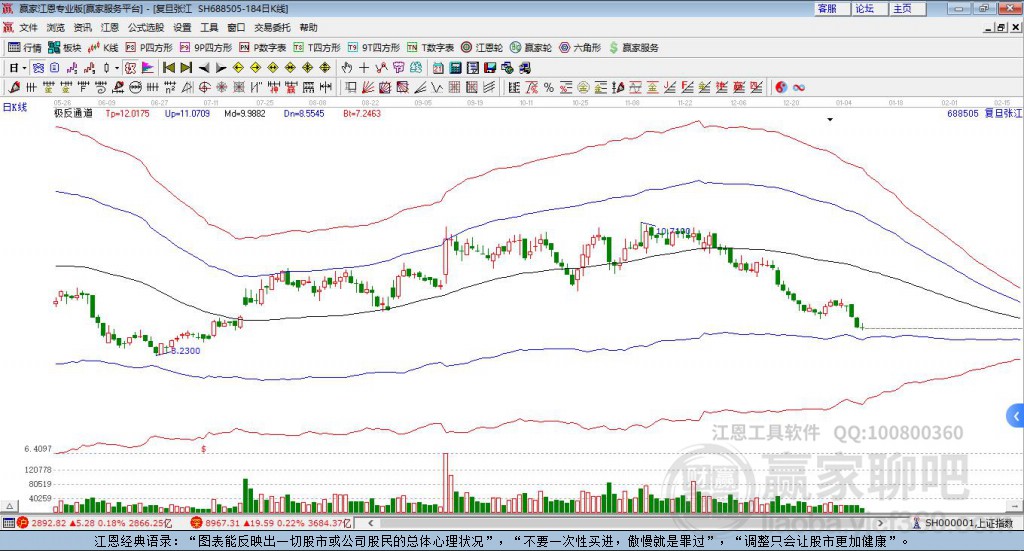
Task: Select the n² number tool icon
Action: (170, 87)
